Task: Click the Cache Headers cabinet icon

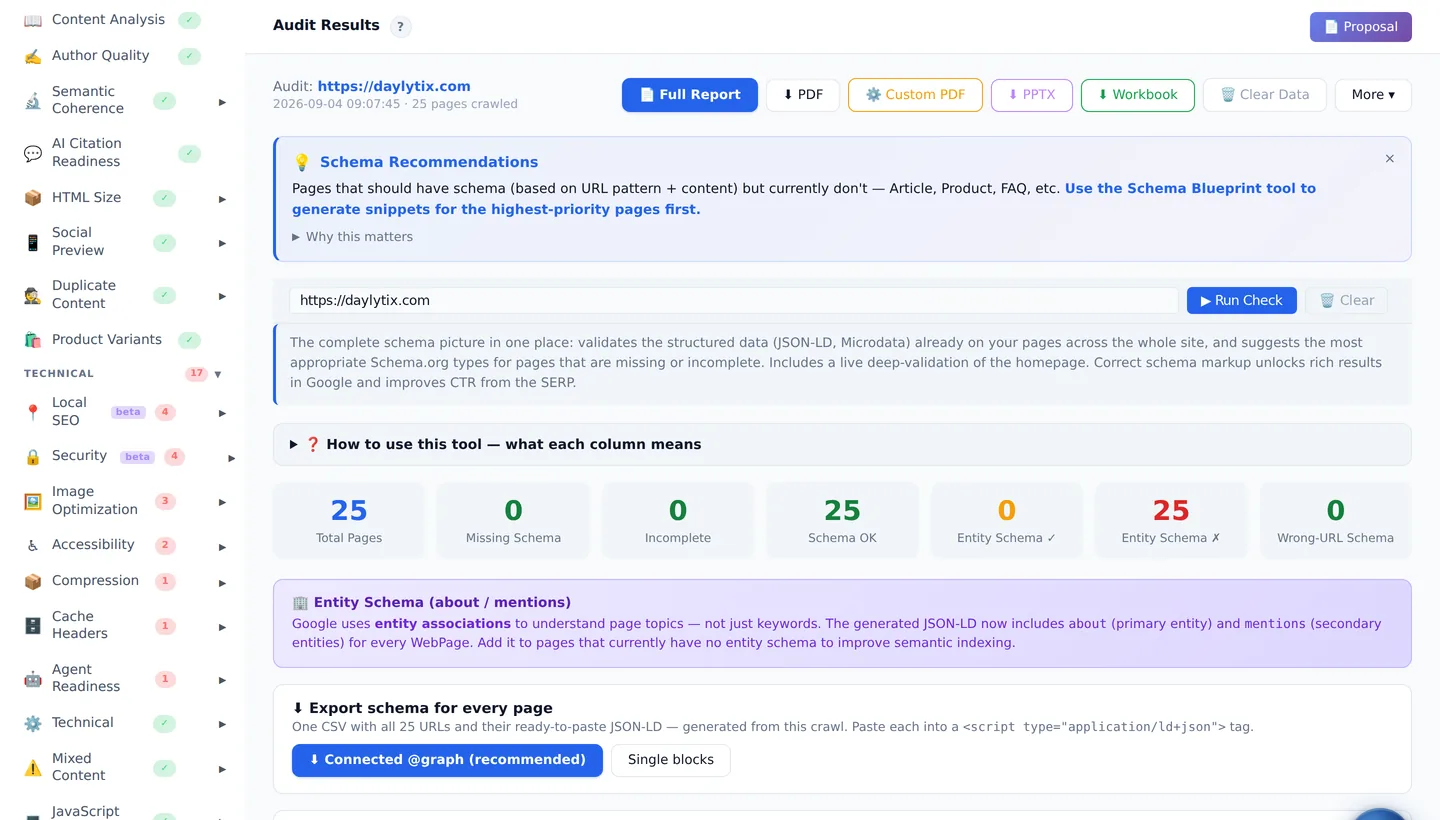Action: (x=33, y=626)
